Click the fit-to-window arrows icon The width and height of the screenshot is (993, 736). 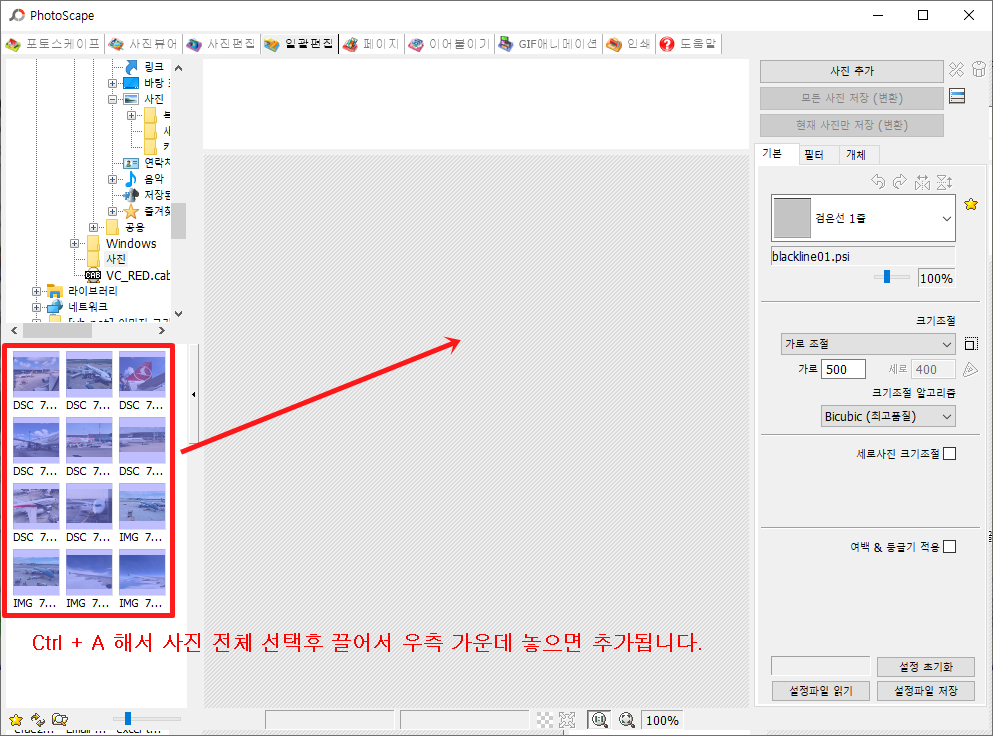pyautogui.click(x=567, y=720)
